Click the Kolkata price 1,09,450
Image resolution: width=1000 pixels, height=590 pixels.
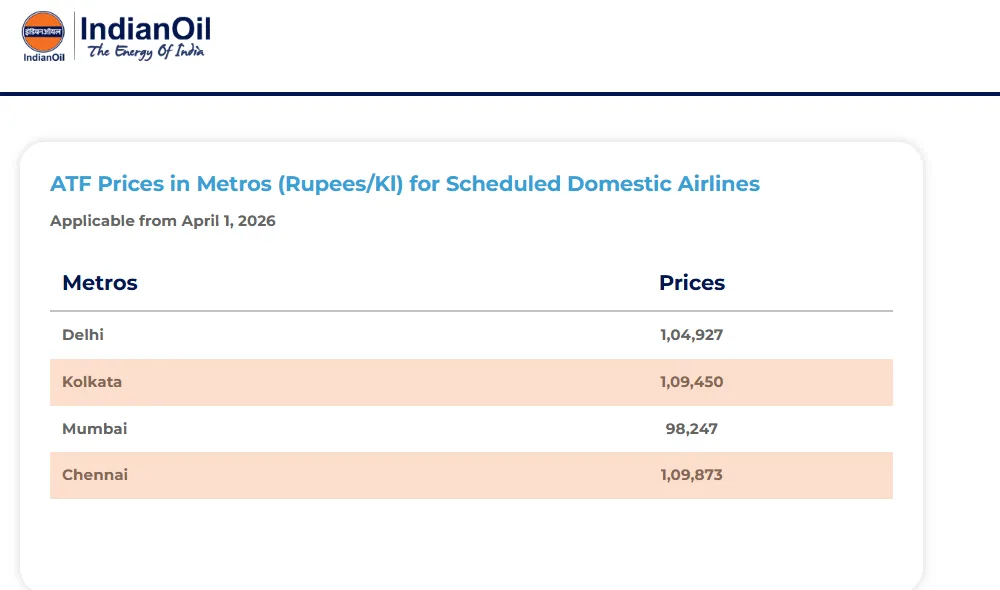click(x=691, y=382)
